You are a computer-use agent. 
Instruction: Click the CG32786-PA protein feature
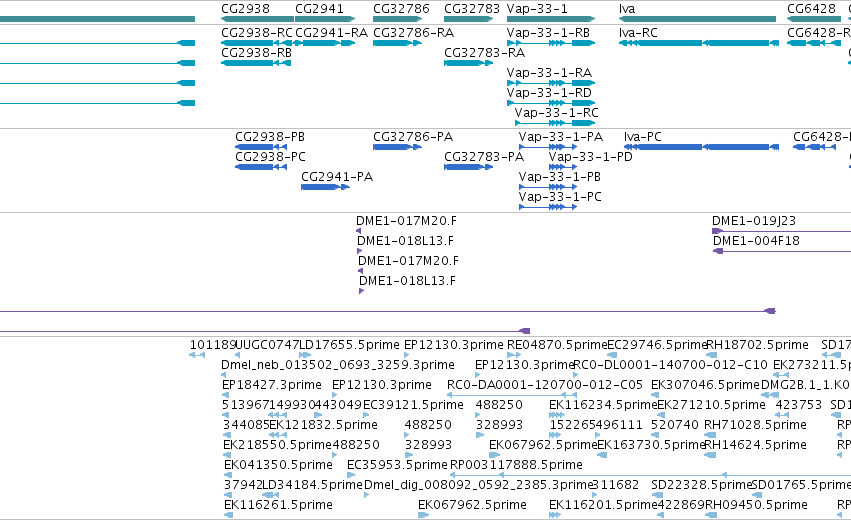pyautogui.click(x=397, y=147)
